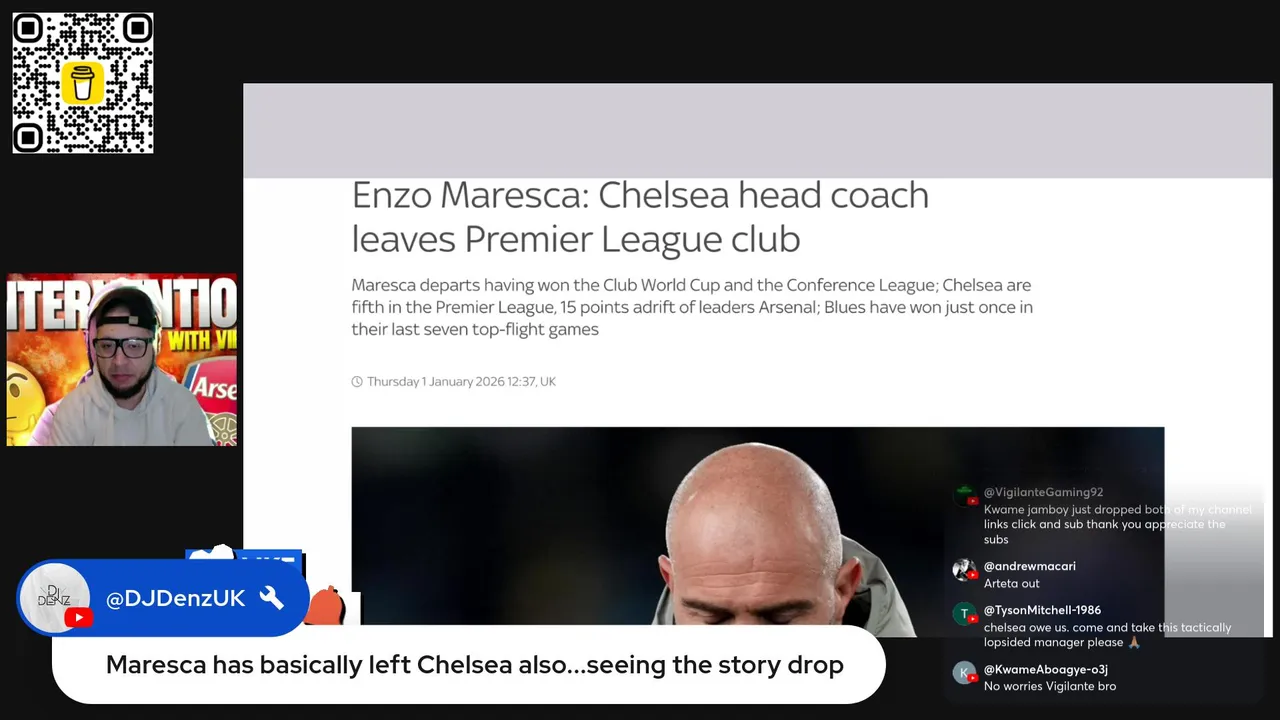This screenshot has width=1280, height=720.
Task: Click the yellow cup icon inside QR code
Action: 83,83
